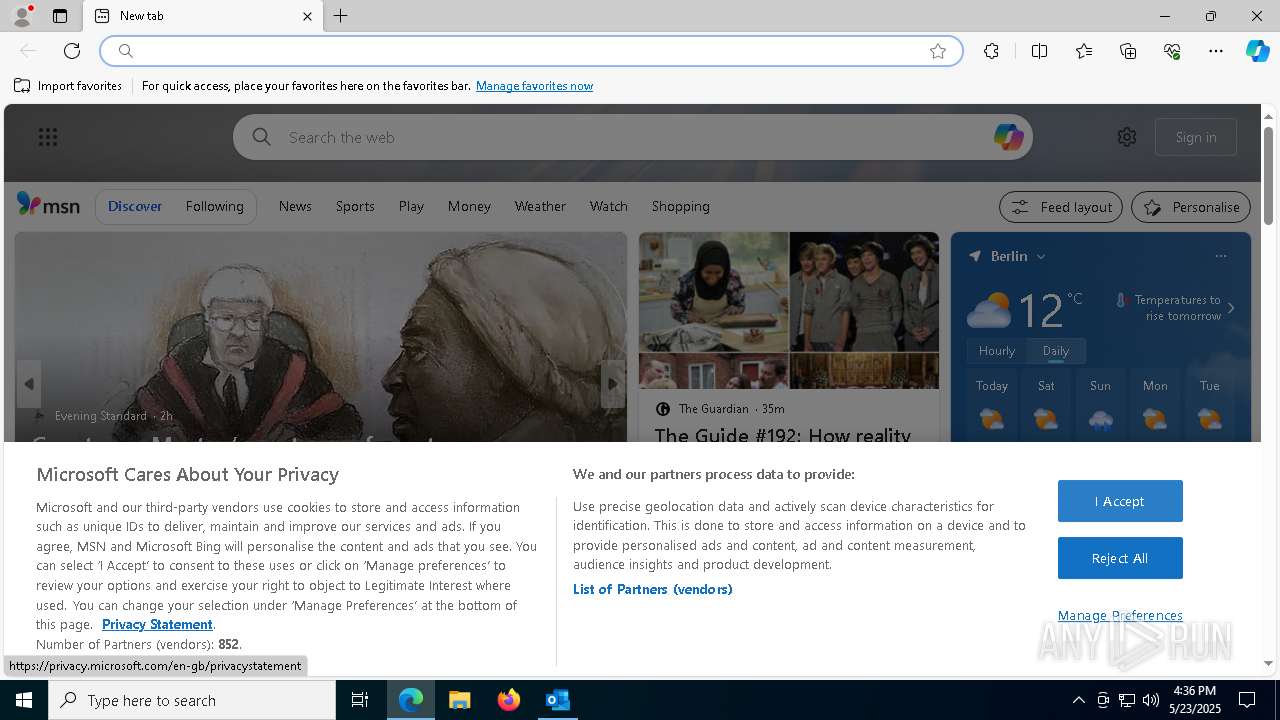1280x720 pixels.
Task: Open Feed layout options
Action: [x=1062, y=207]
